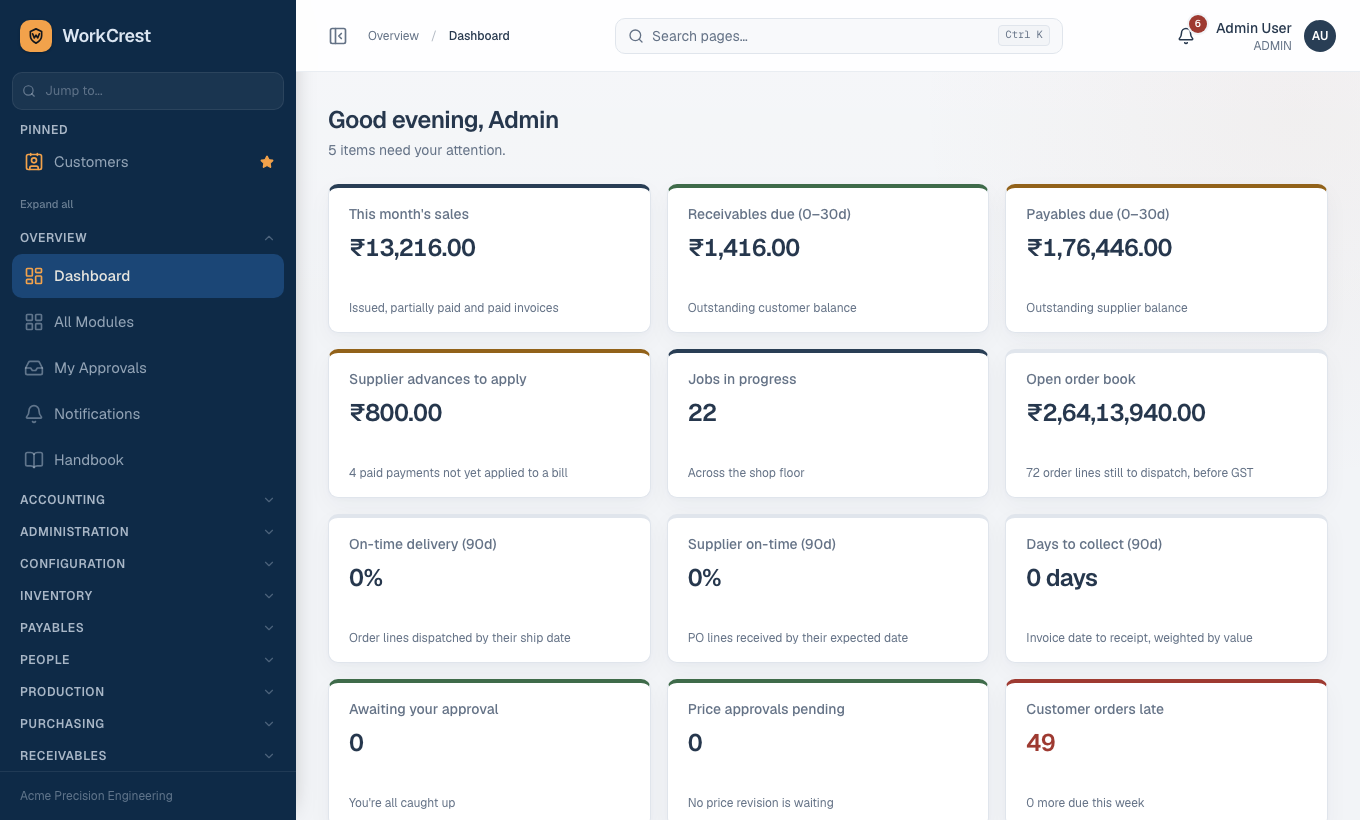Click the Search pages input field

[x=838, y=36]
